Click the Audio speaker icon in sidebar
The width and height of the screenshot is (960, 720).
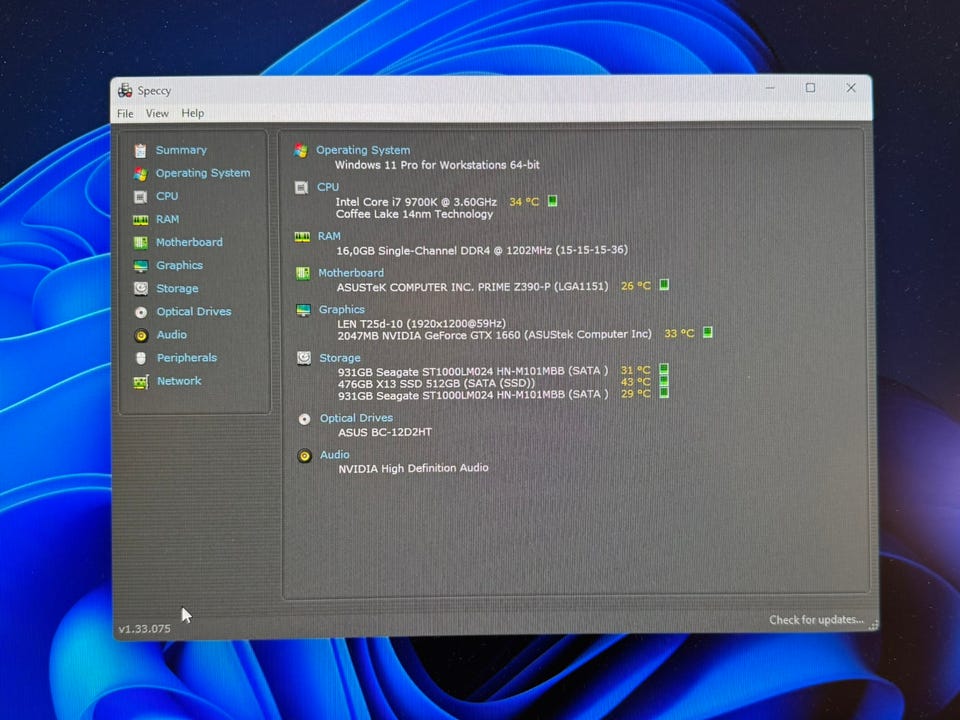[x=141, y=336]
